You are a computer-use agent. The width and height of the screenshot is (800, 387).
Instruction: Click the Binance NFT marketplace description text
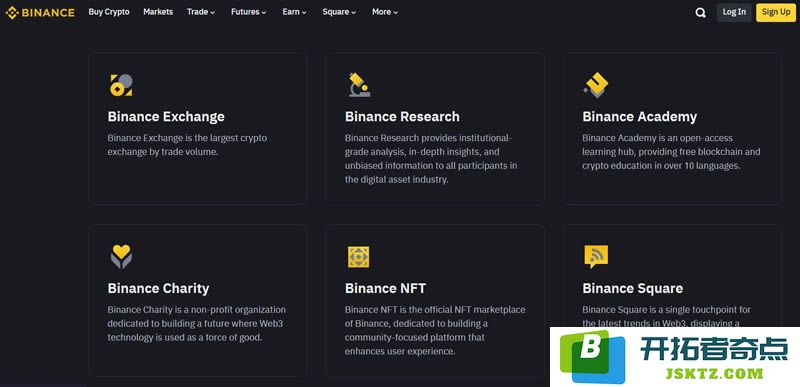[435, 330]
